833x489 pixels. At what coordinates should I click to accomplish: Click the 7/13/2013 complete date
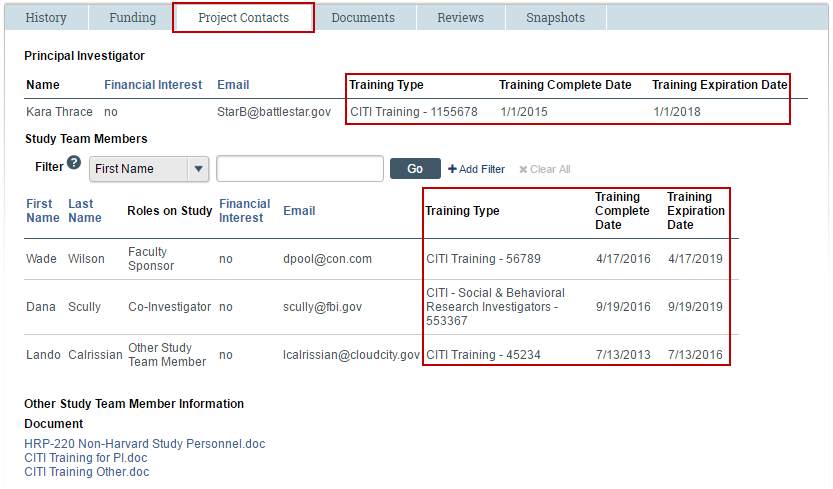[623, 355]
